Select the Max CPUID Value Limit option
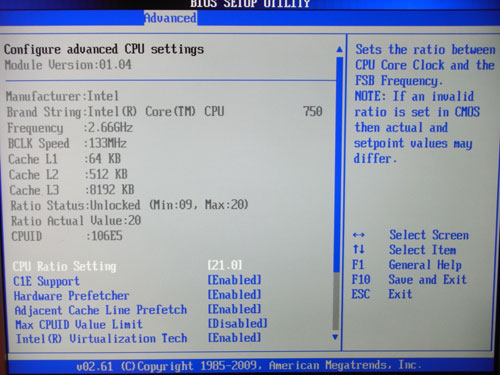Image resolution: width=500 pixels, height=375 pixels. [x=79, y=325]
